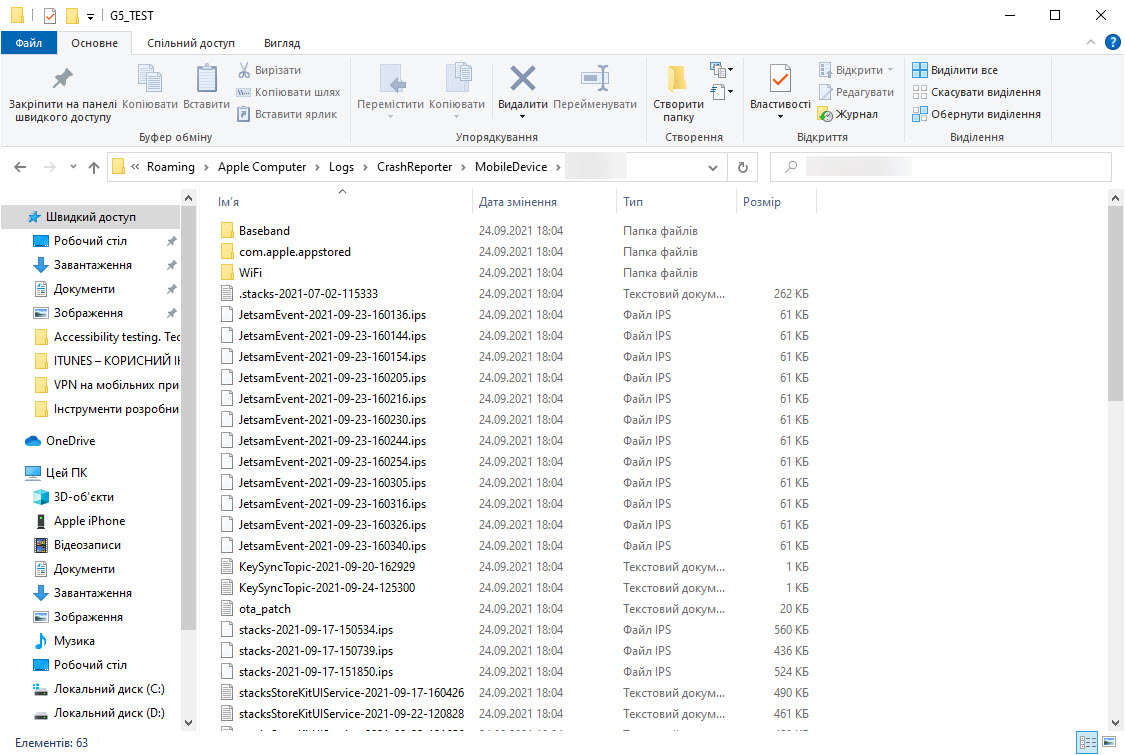Open the New item dropdown in Create group
Image resolution: width=1125 pixels, height=755 pixels.
(x=720, y=70)
